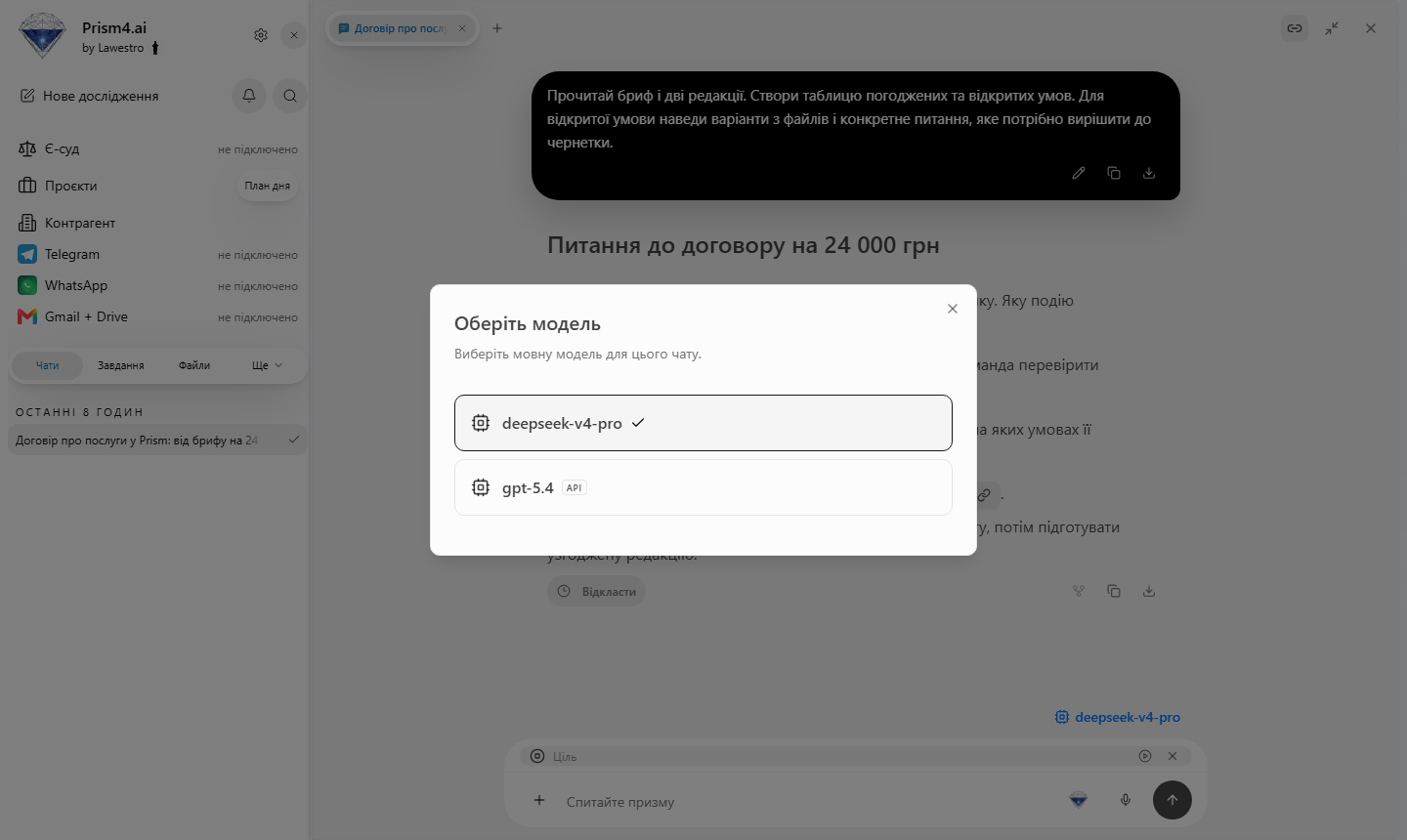Switch to the Завдання tab
Image resolution: width=1407 pixels, height=840 pixels.
coord(121,365)
